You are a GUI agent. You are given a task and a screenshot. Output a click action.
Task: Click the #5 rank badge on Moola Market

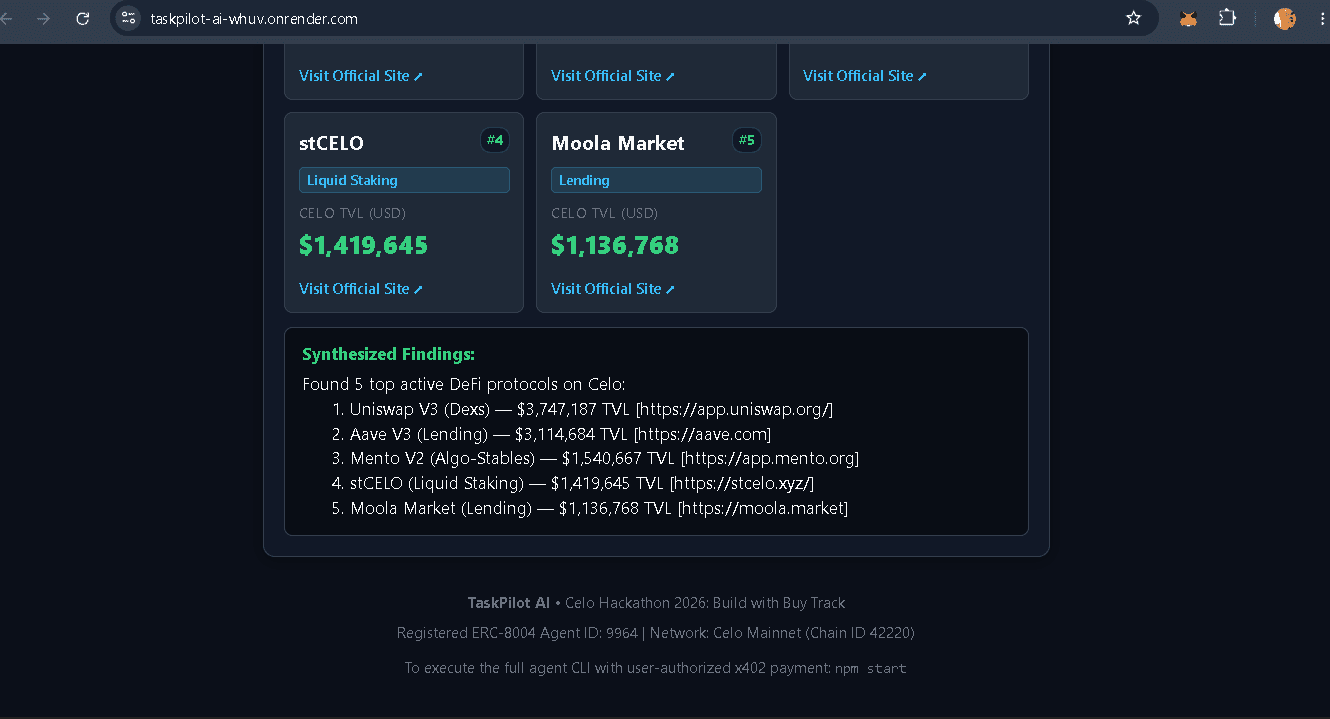pos(747,140)
